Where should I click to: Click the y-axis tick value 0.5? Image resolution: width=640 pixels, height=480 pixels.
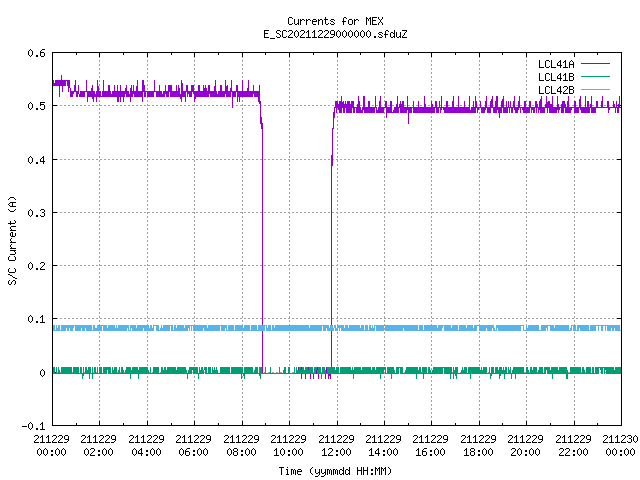pyautogui.click(x=36, y=106)
